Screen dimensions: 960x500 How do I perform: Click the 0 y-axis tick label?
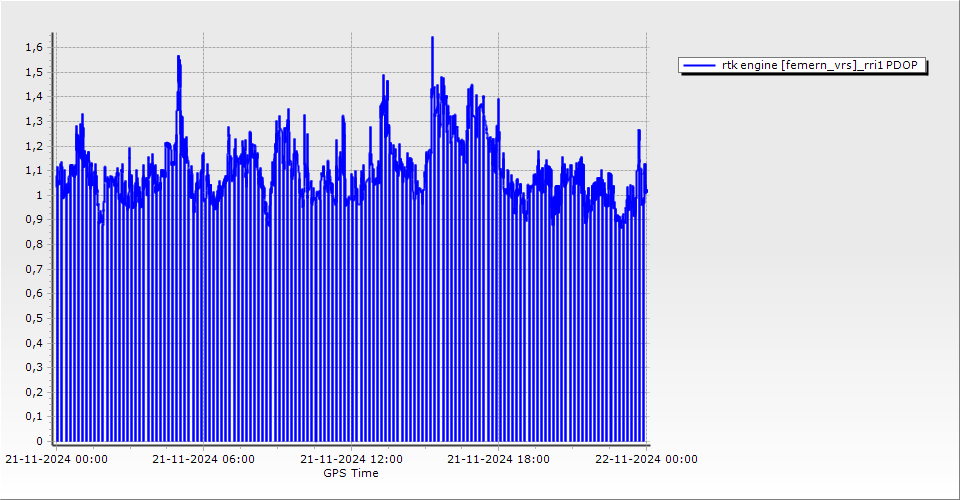(39, 441)
